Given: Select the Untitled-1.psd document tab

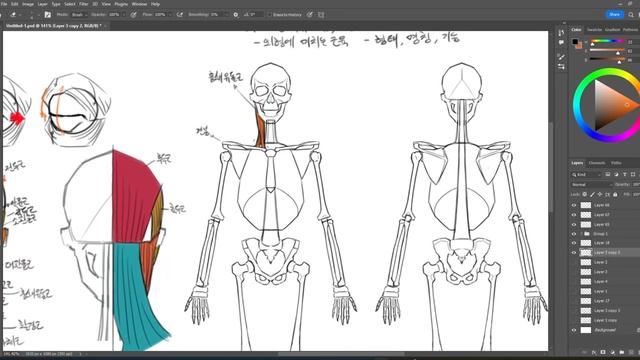Looking at the screenshot, I should 53,26.
